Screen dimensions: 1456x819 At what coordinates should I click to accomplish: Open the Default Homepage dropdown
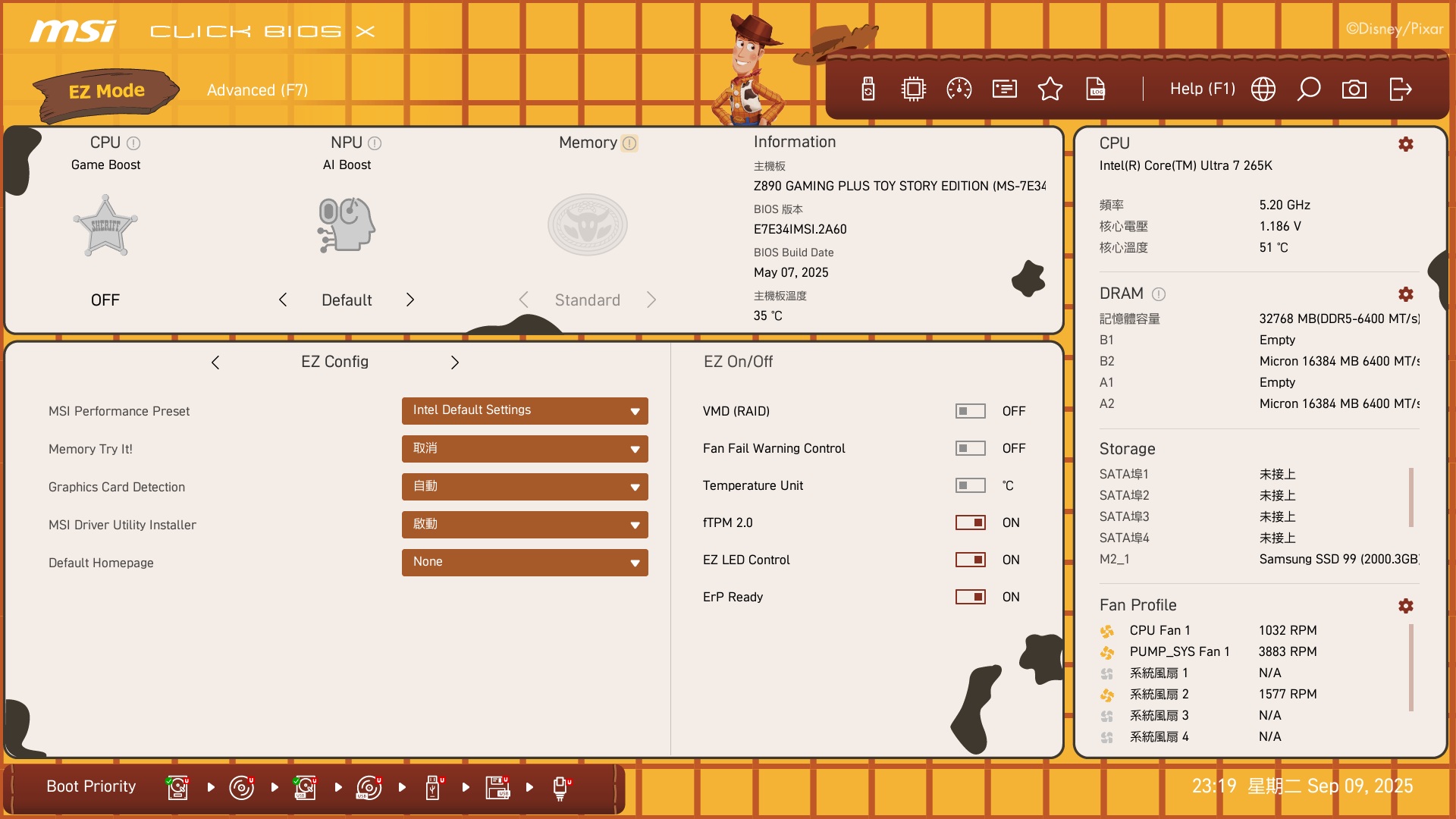tap(525, 563)
